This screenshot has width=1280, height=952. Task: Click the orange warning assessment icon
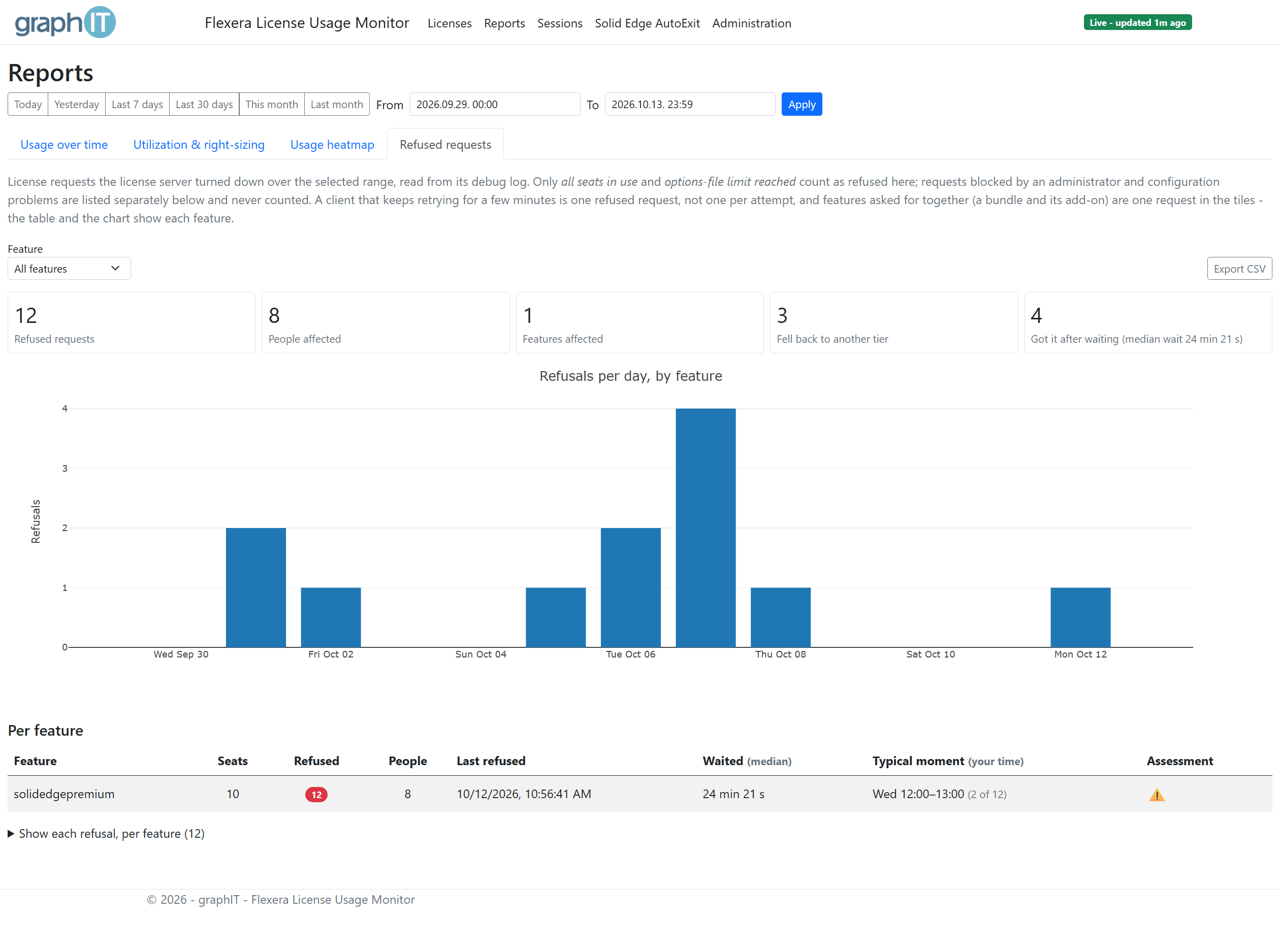(x=1157, y=795)
